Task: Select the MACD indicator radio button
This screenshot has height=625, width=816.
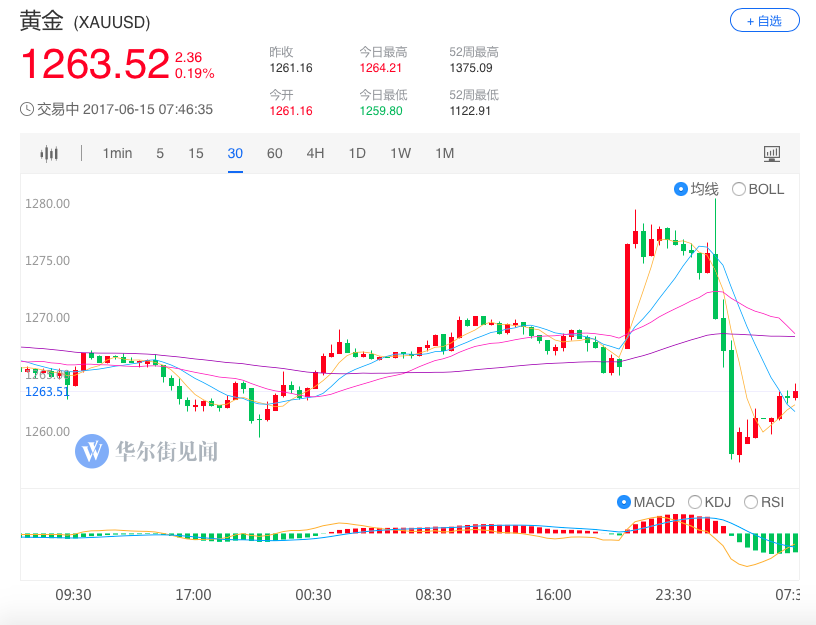Action: click(x=623, y=502)
